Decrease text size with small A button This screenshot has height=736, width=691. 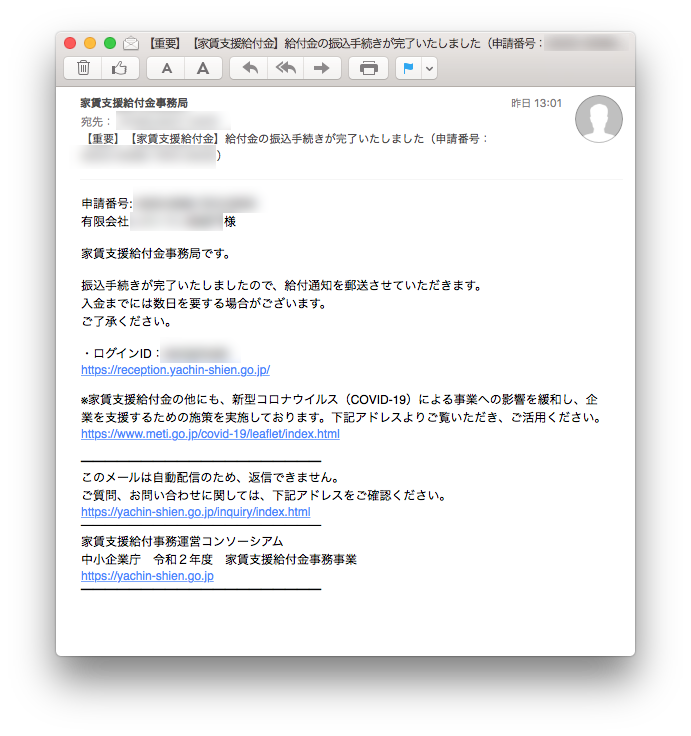click(x=166, y=68)
